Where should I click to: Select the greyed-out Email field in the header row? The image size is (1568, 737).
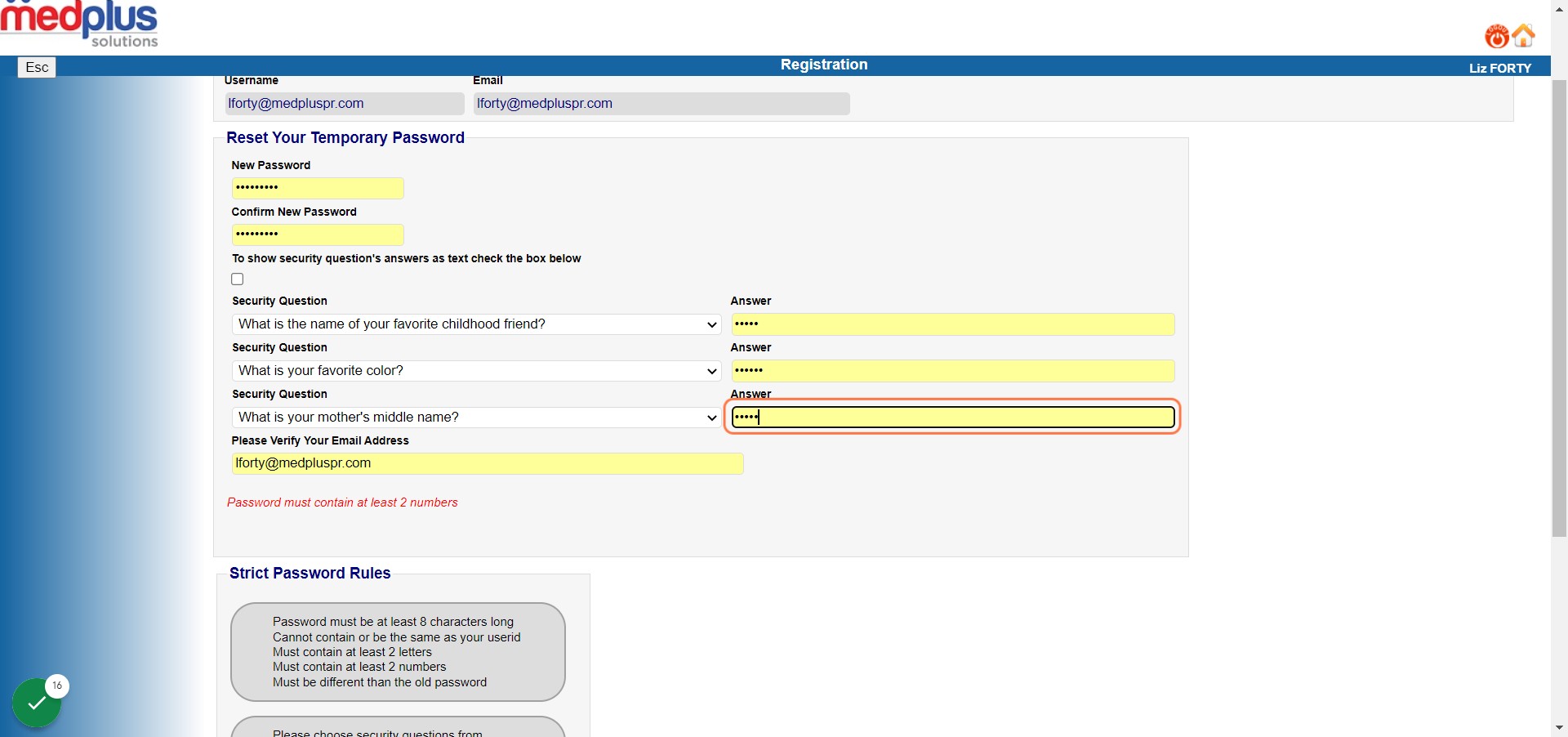tap(661, 104)
